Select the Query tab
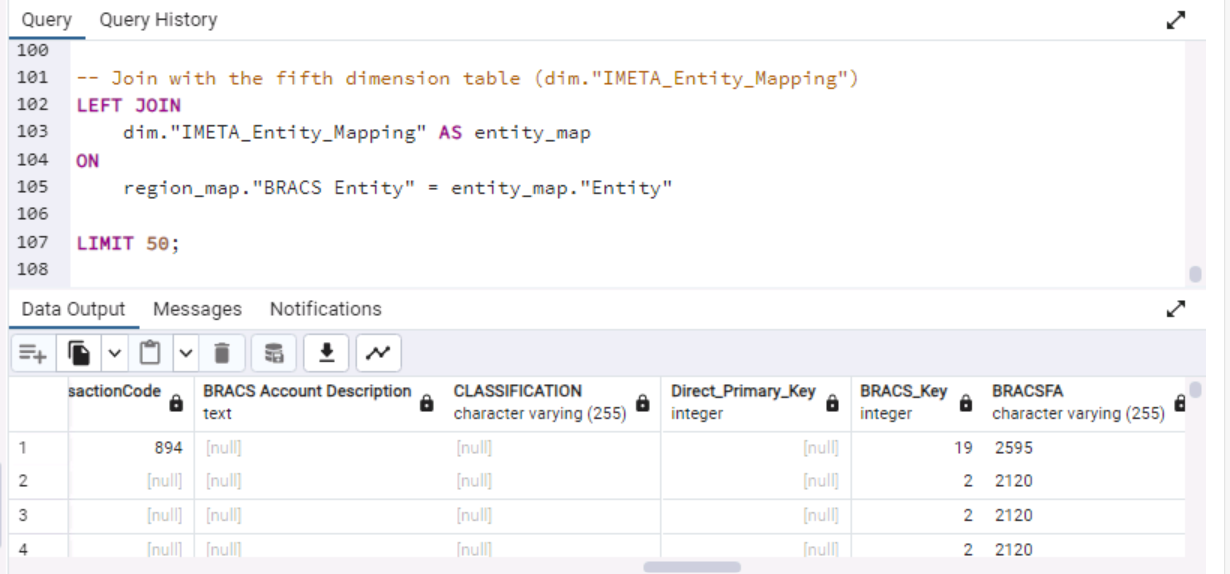 [x=46, y=20]
